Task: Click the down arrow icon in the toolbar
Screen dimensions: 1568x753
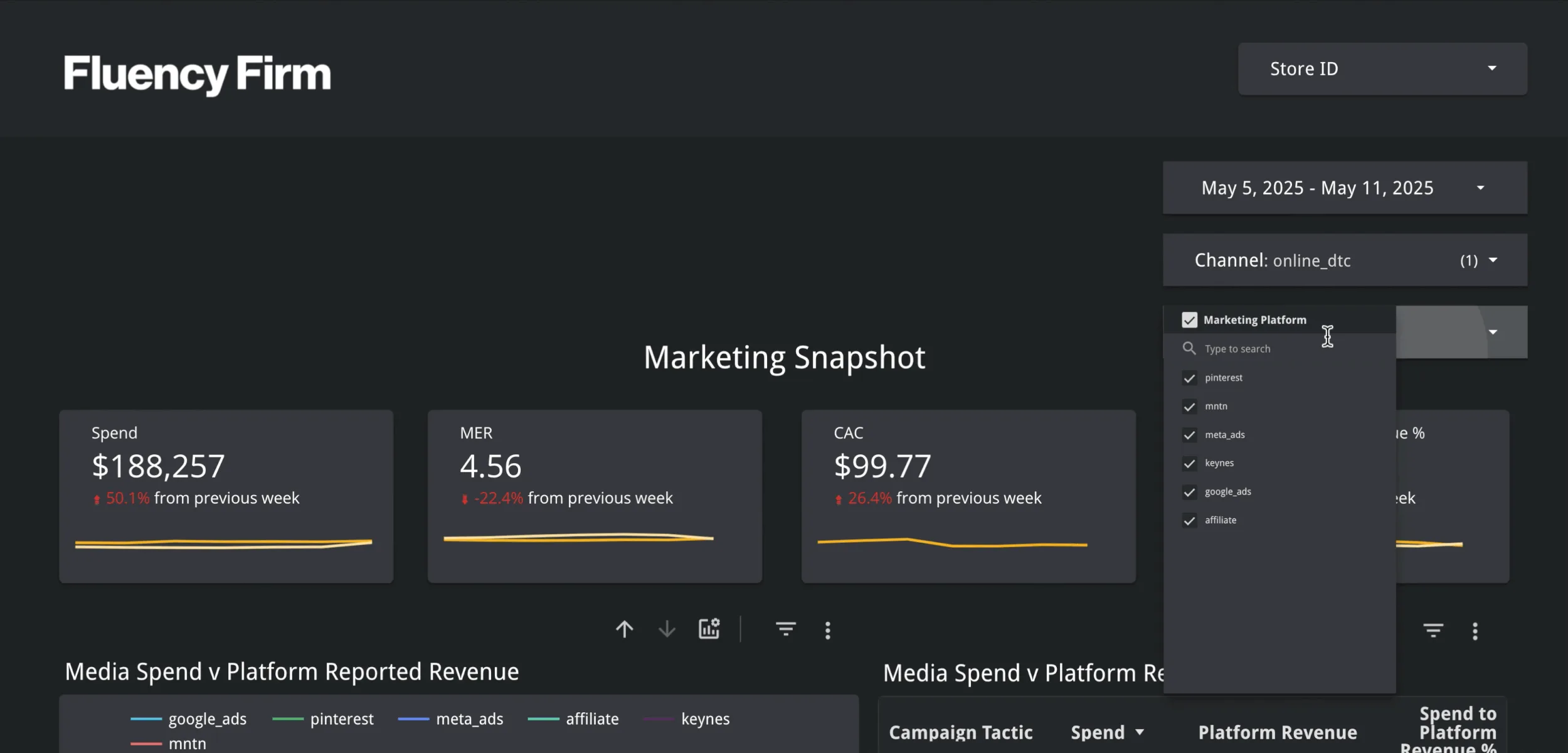Action: click(x=667, y=629)
